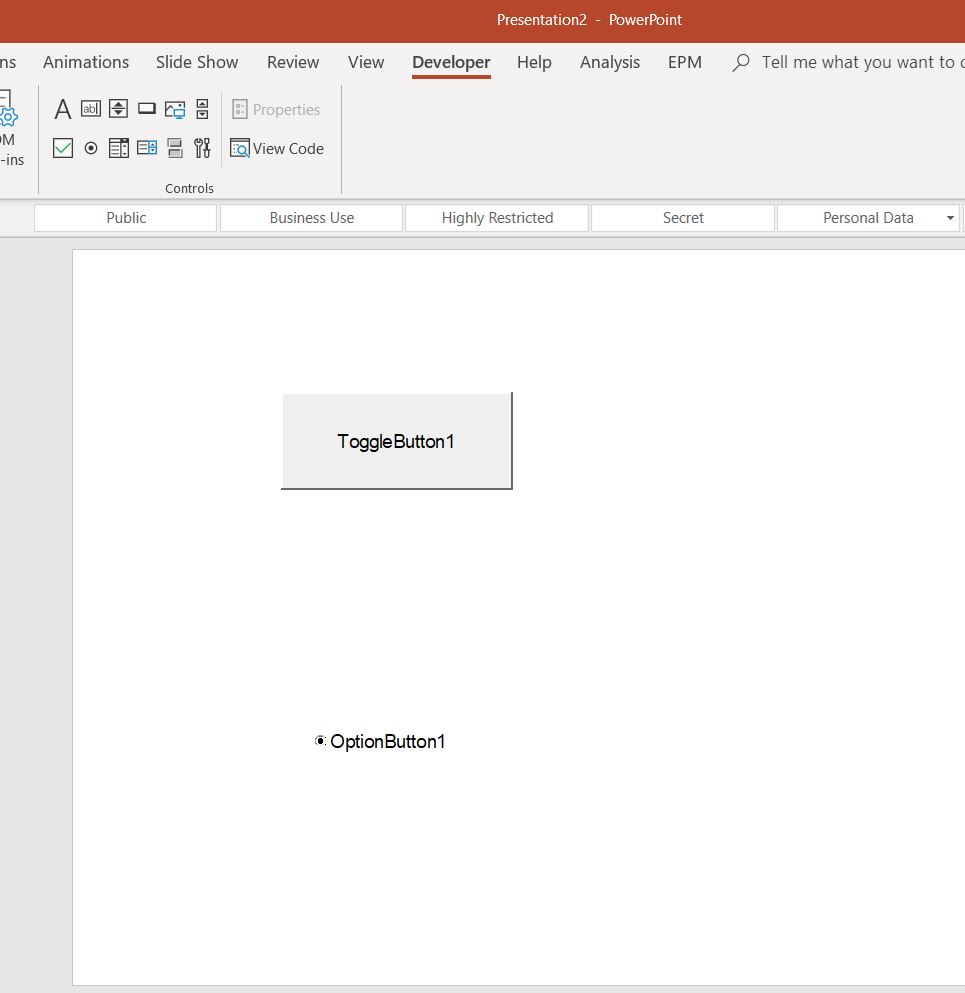This screenshot has height=993, width=965.
Task: Open More Controls dialog
Action: tap(202, 148)
